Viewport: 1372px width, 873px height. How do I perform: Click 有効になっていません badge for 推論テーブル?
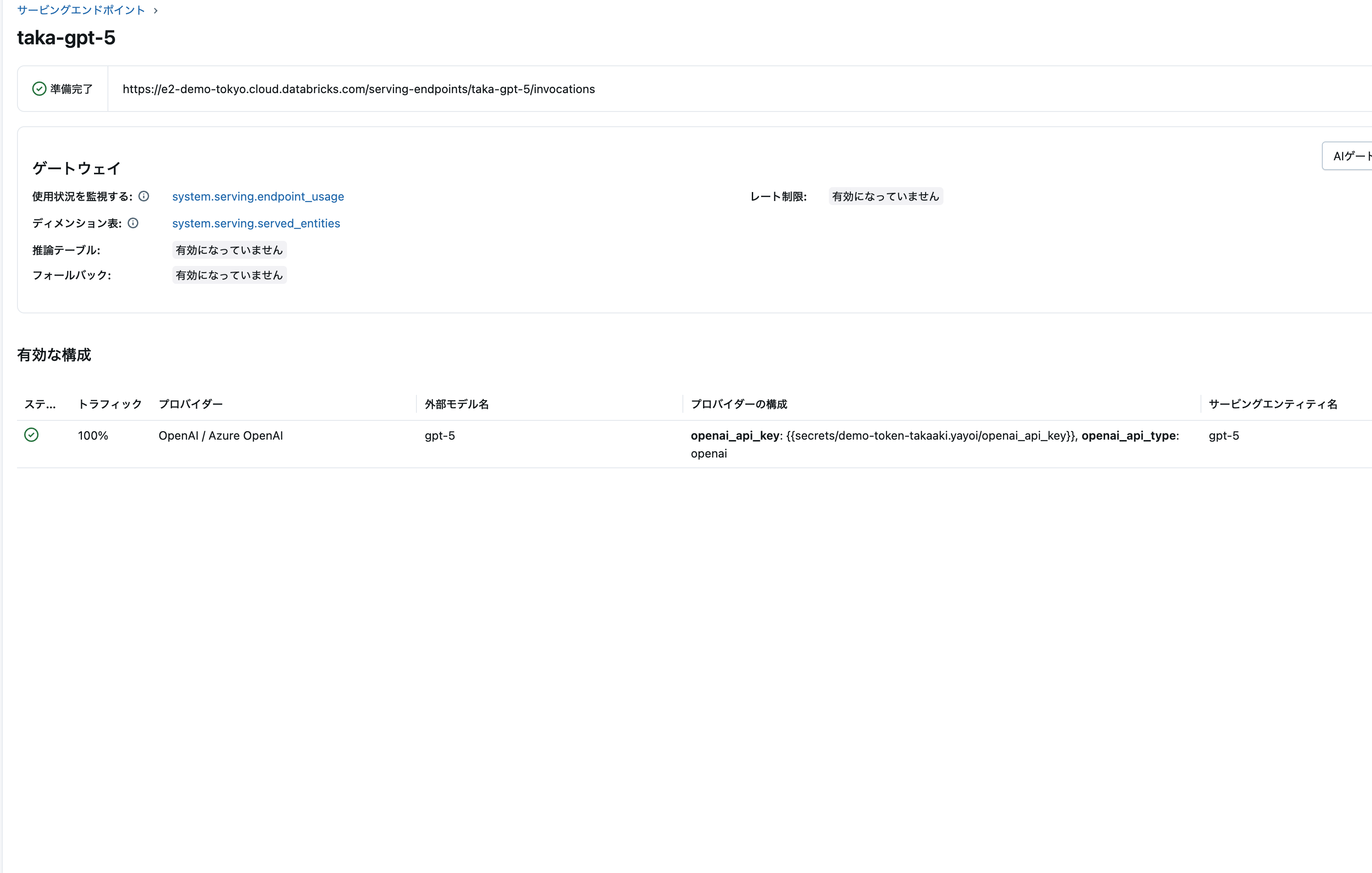[229, 249]
